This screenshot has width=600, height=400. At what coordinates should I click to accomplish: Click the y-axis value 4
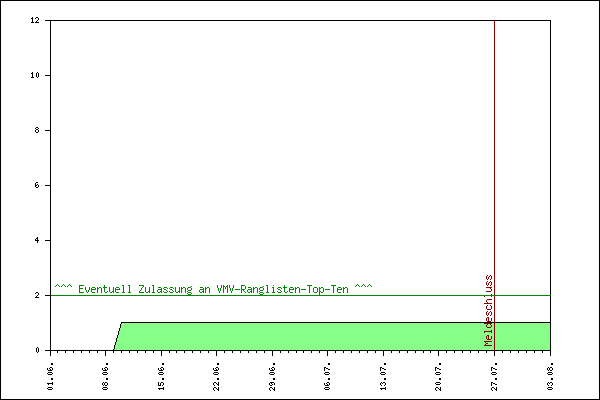(x=37, y=240)
